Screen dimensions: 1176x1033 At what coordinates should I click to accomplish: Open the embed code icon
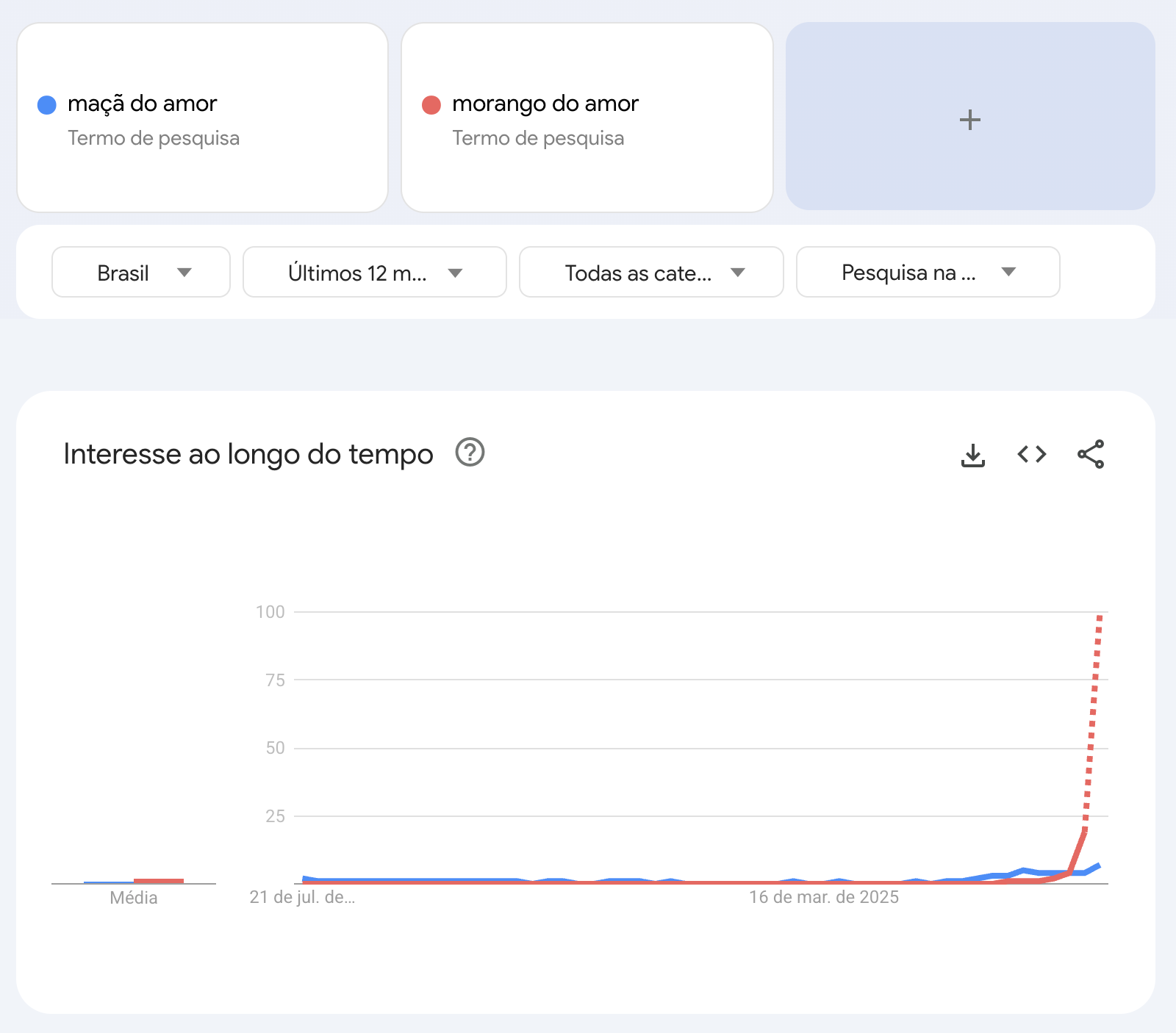coord(1031,455)
